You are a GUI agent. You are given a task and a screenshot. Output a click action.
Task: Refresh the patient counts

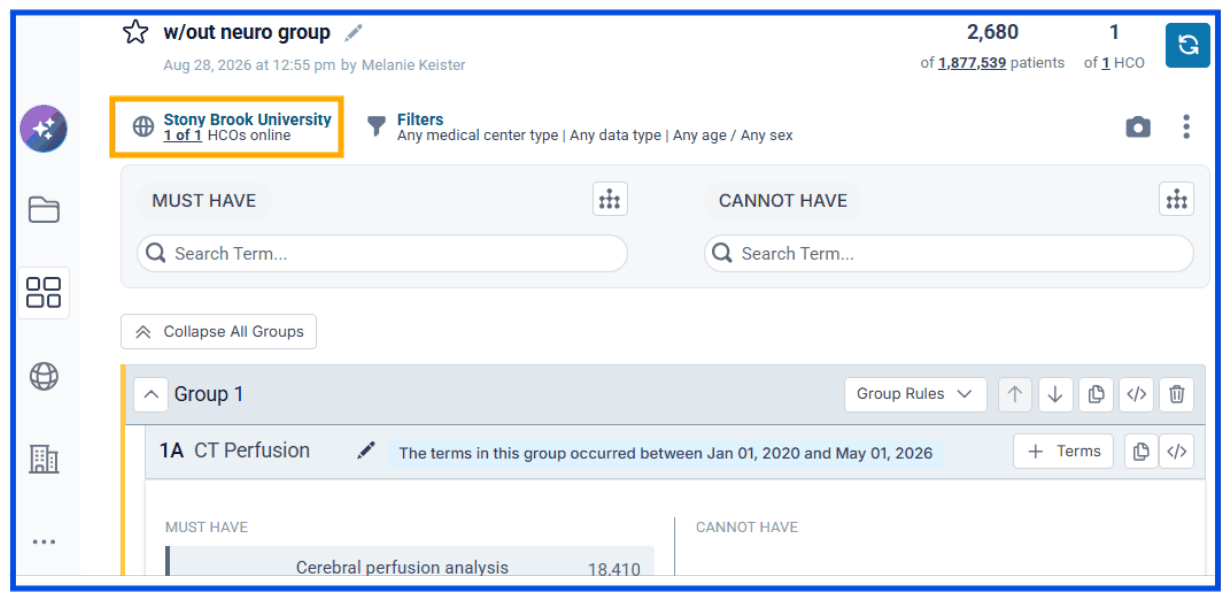[1188, 45]
